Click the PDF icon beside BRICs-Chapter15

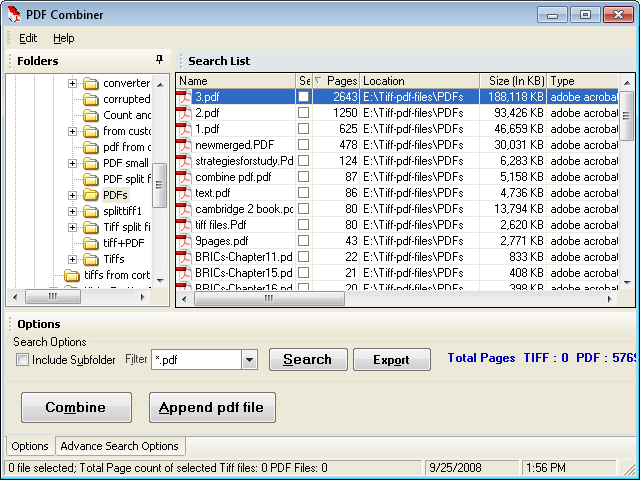pos(184,273)
